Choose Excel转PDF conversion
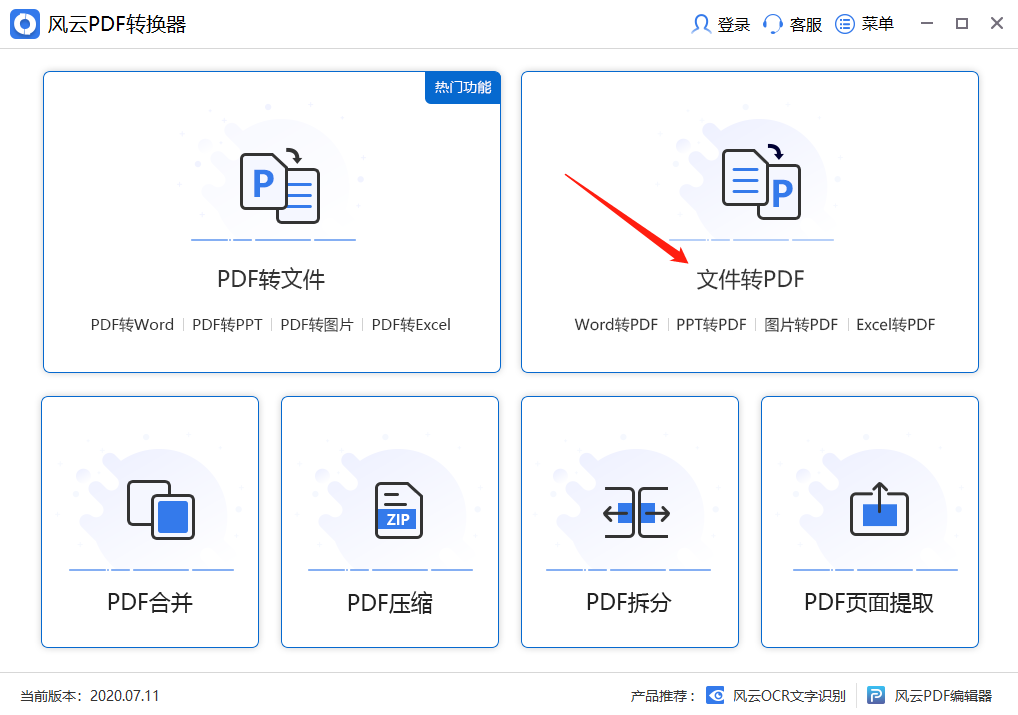This screenshot has width=1018, height=715. click(895, 325)
